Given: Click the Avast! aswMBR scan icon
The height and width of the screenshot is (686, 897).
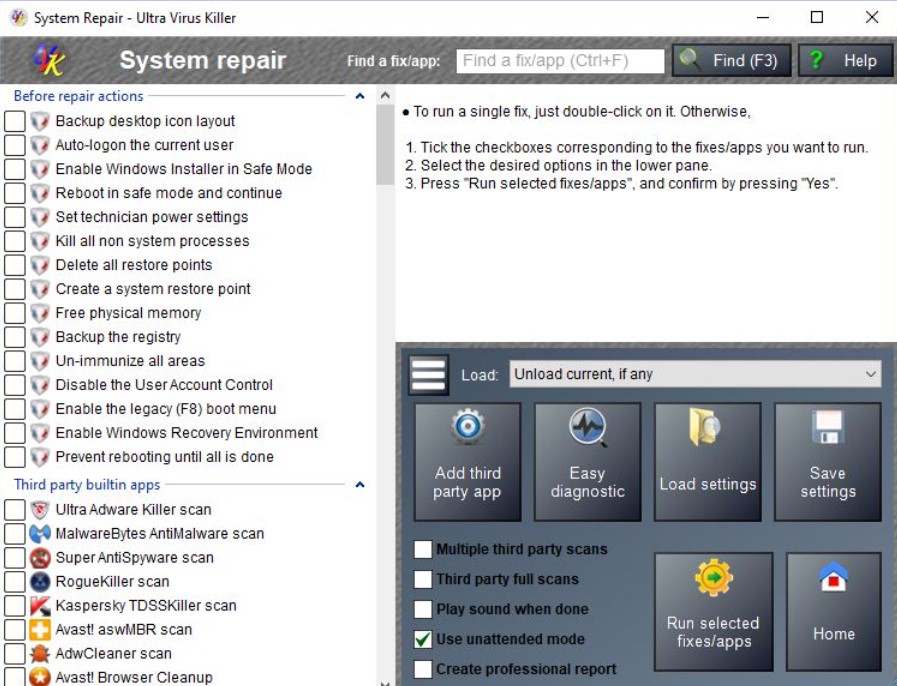Looking at the screenshot, I should click(x=39, y=630).
